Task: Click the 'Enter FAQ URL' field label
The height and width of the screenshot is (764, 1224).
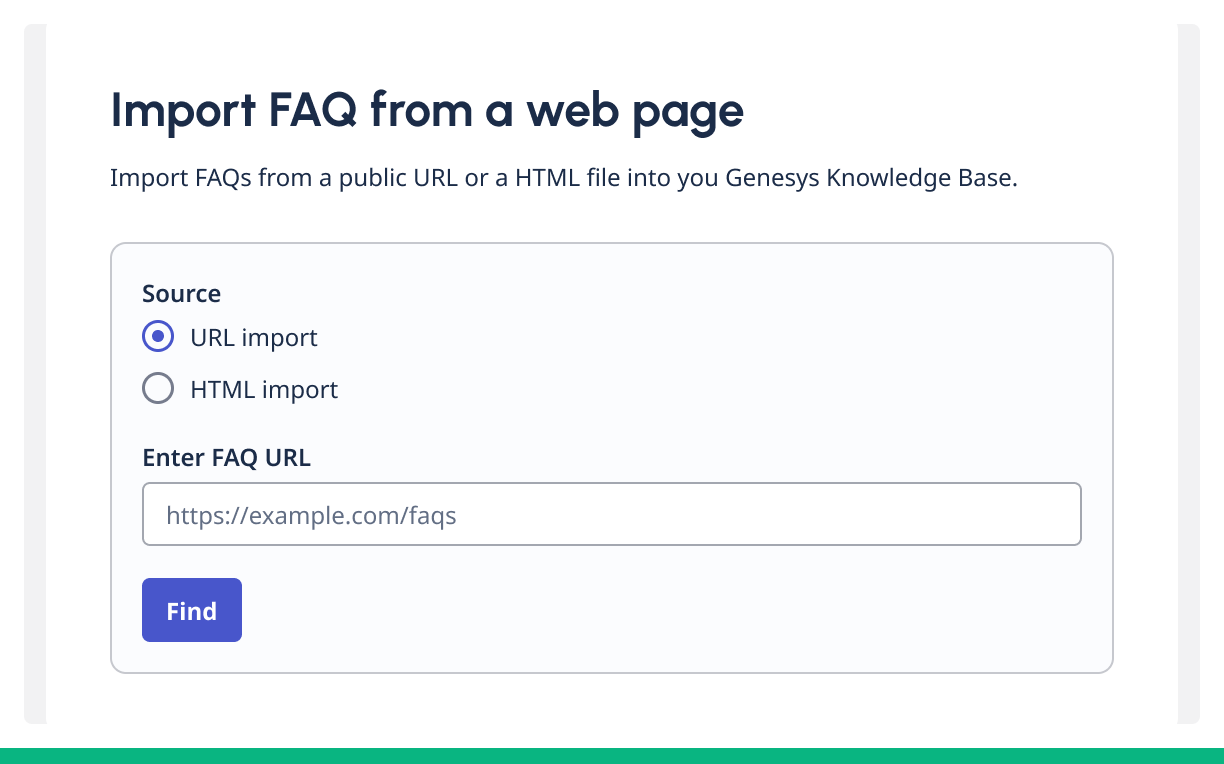Action: [226, 458]
